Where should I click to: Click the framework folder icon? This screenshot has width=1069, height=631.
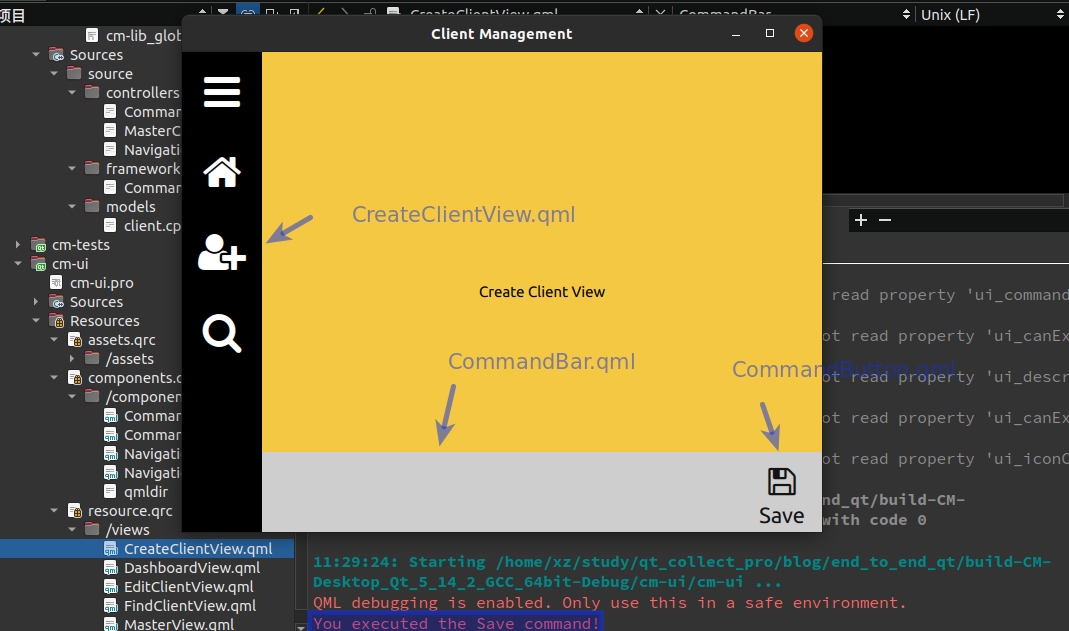click(x=92, y=168)
